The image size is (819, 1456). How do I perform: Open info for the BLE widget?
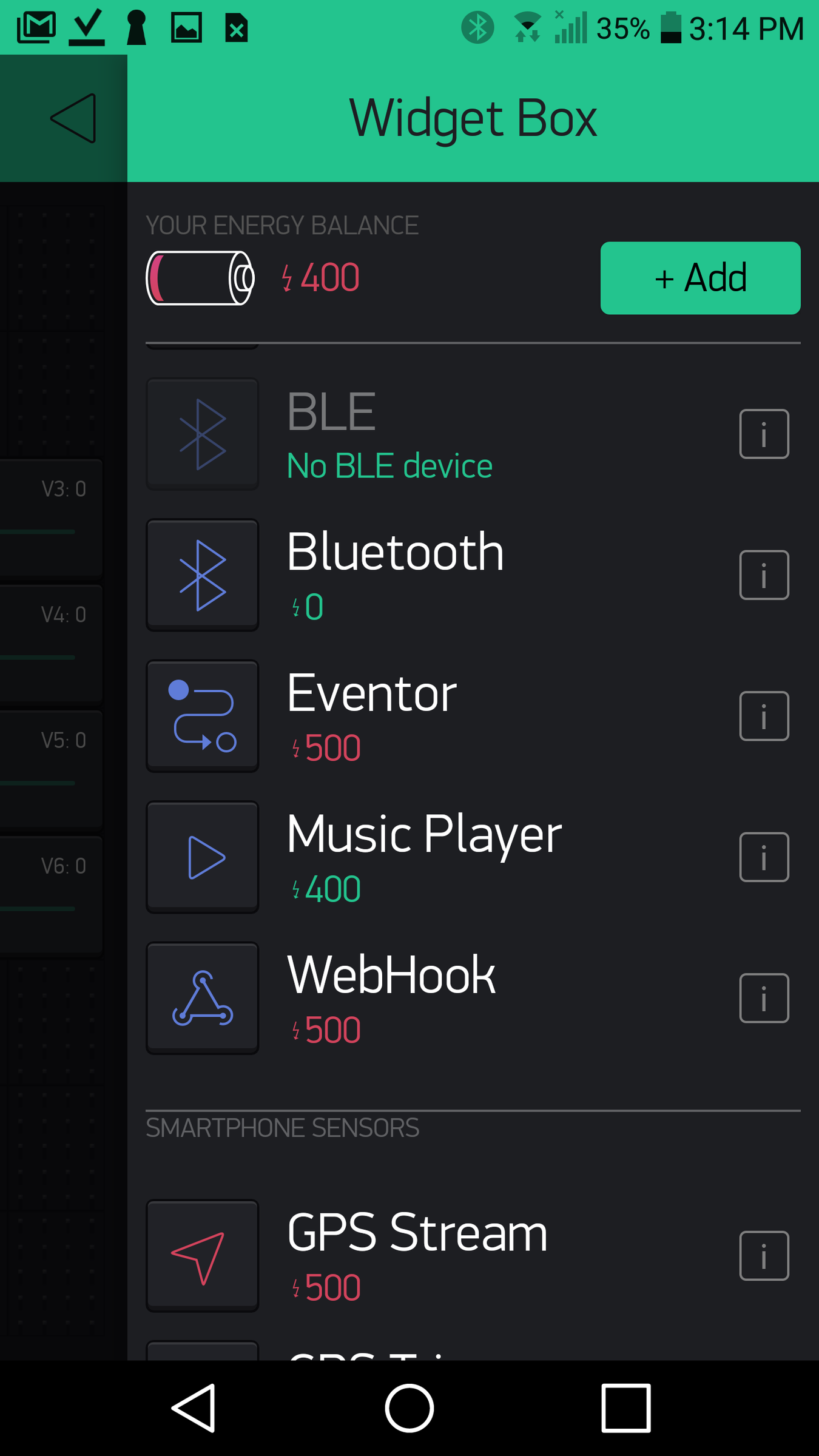(x=764, y=434)
